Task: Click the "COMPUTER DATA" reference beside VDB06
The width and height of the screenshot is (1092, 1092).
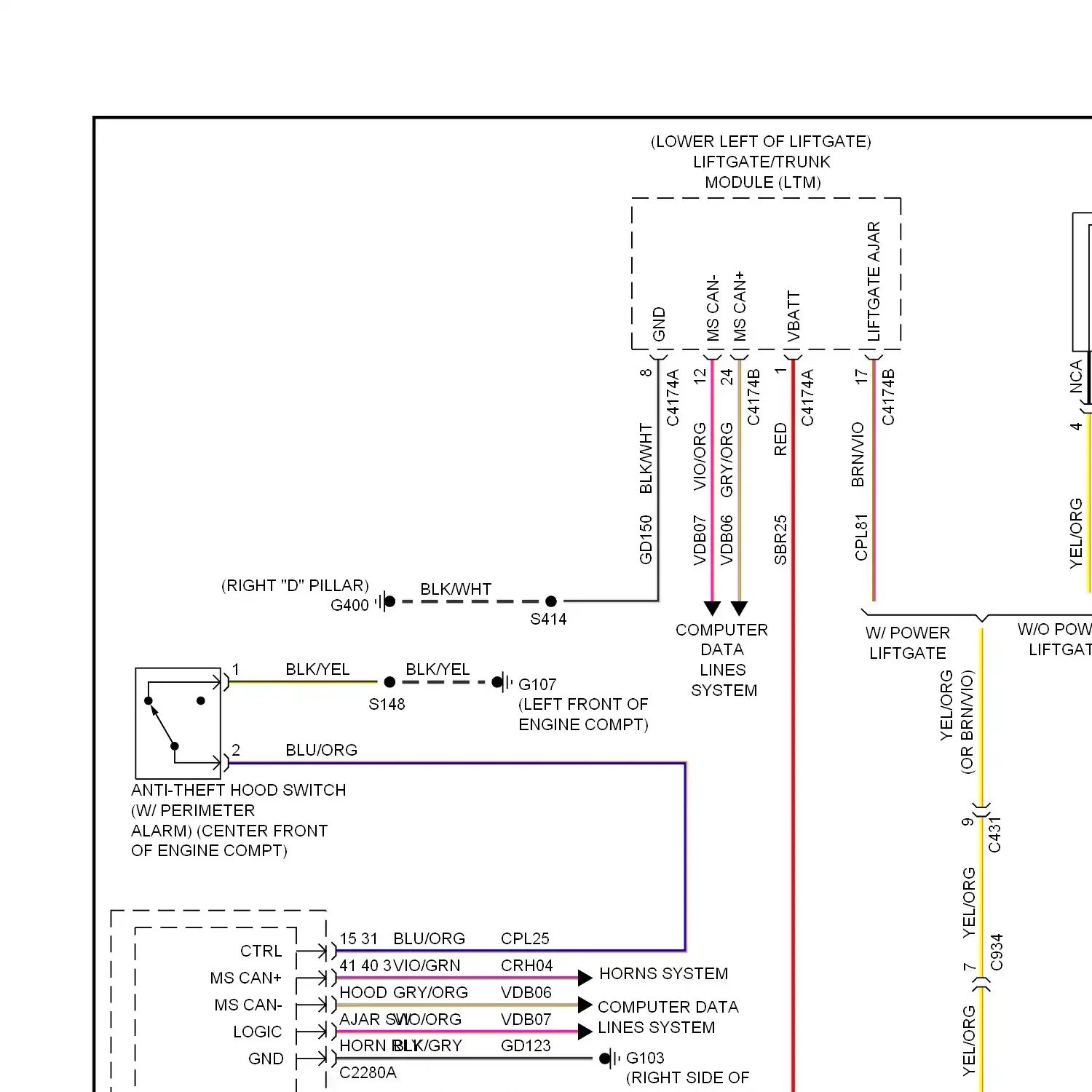Action: pyautogui.click(x=668, y=1007)
